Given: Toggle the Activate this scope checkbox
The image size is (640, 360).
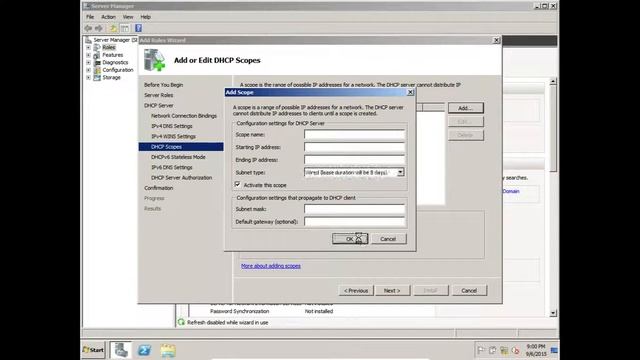Looking at the screenshot, I should [x=238, y=185].
